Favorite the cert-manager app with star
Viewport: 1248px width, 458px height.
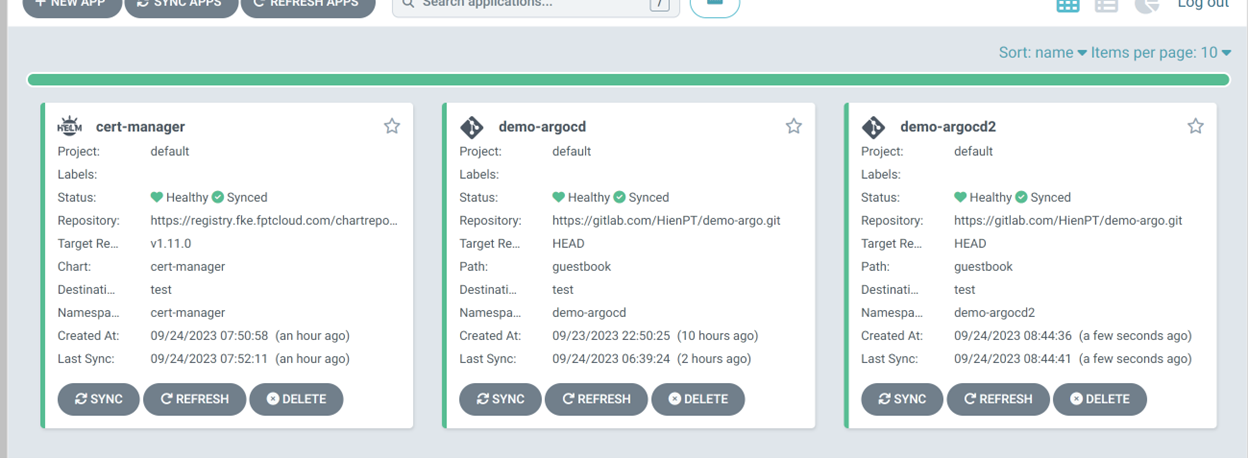click(x=392, y=126)
